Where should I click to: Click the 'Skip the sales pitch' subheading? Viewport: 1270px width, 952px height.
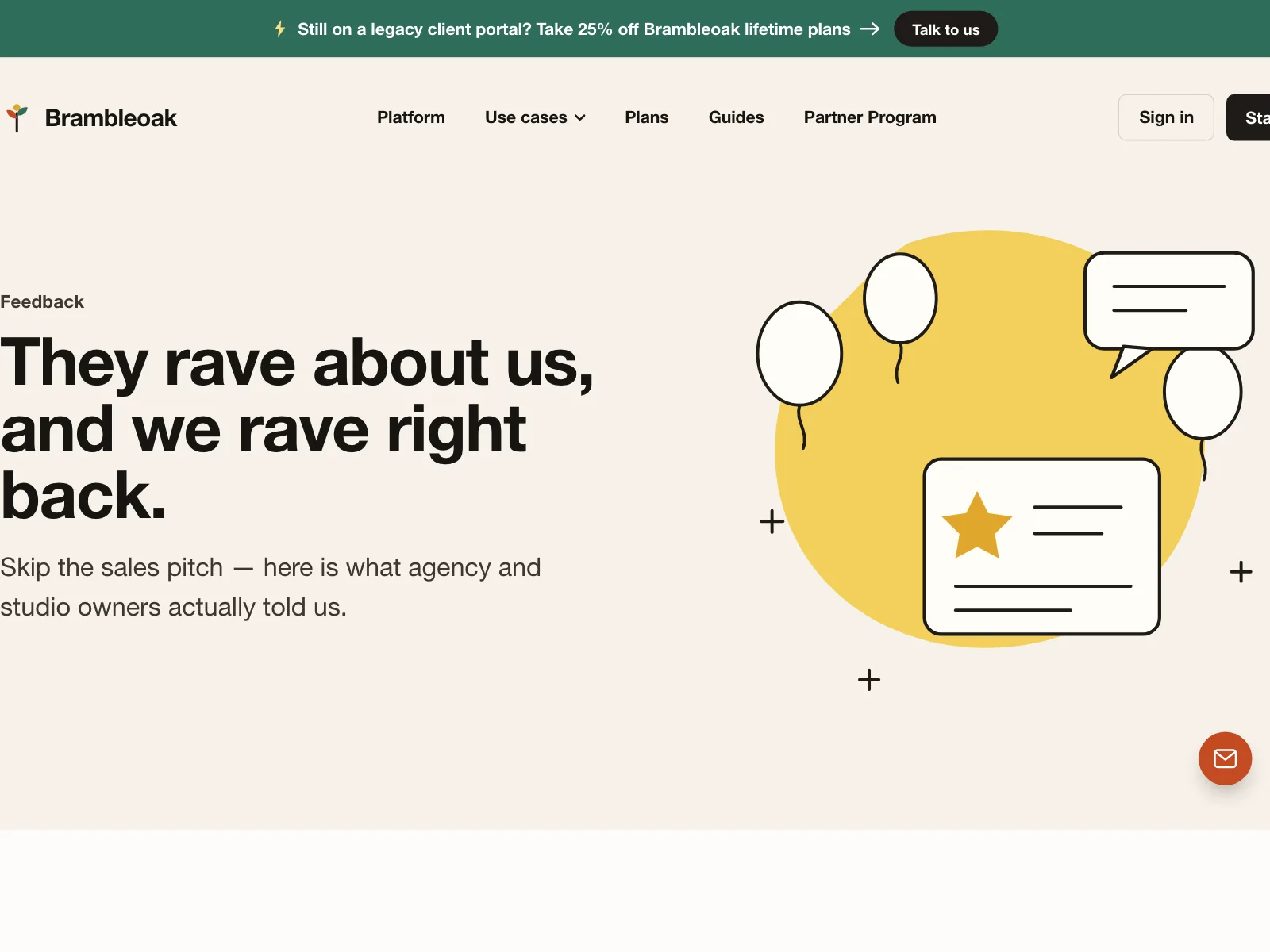271,587
